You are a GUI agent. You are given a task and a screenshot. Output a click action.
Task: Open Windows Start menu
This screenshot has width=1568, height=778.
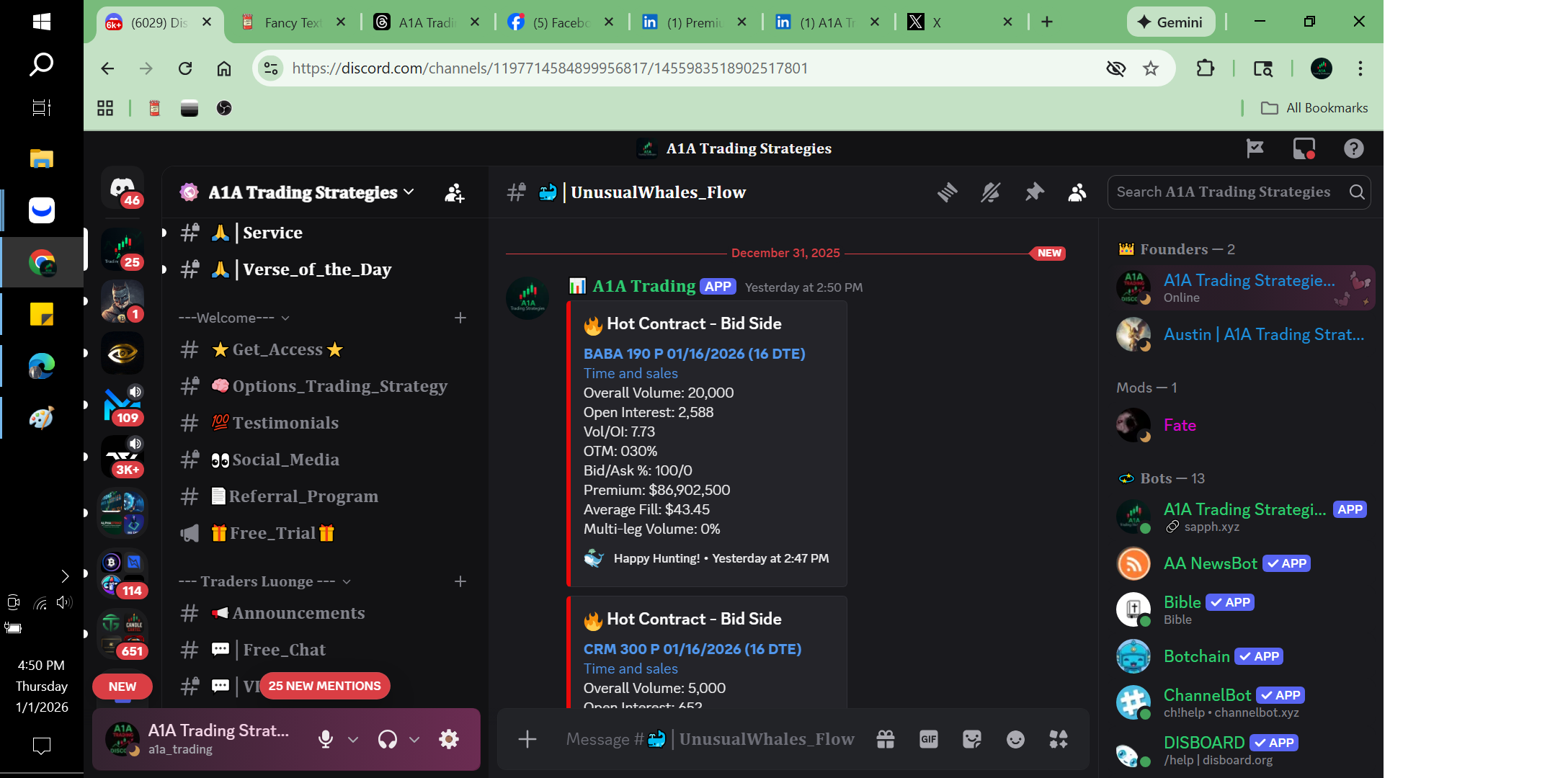point(42,22)
